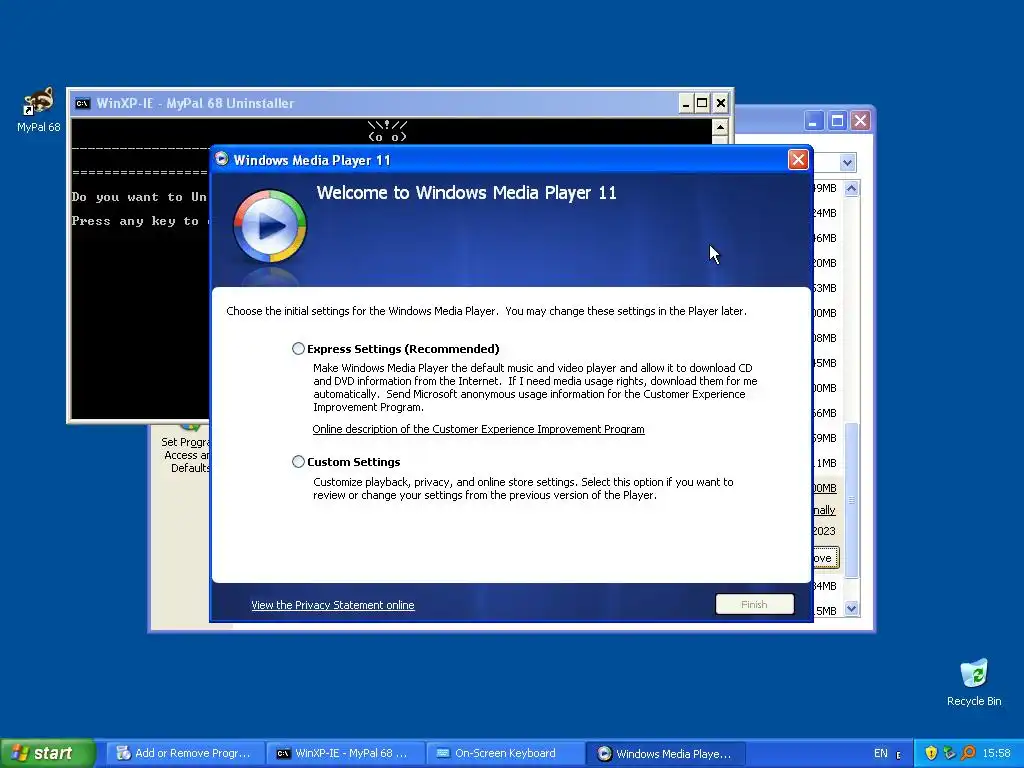
Task: Click the security shield tray icon
Action: click(x=931, y=753)
